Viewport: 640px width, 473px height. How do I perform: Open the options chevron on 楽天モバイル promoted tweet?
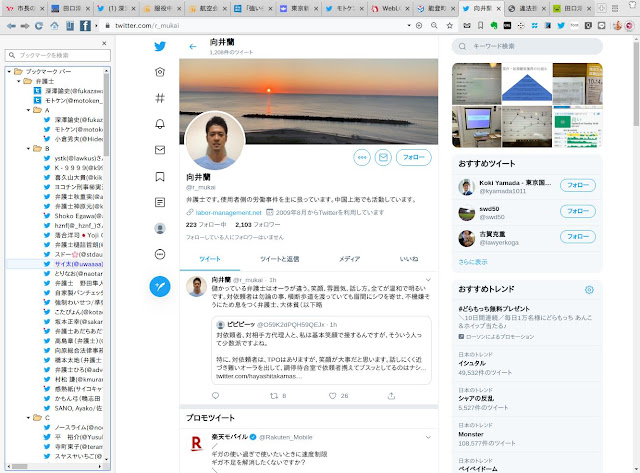click(428, 437)
